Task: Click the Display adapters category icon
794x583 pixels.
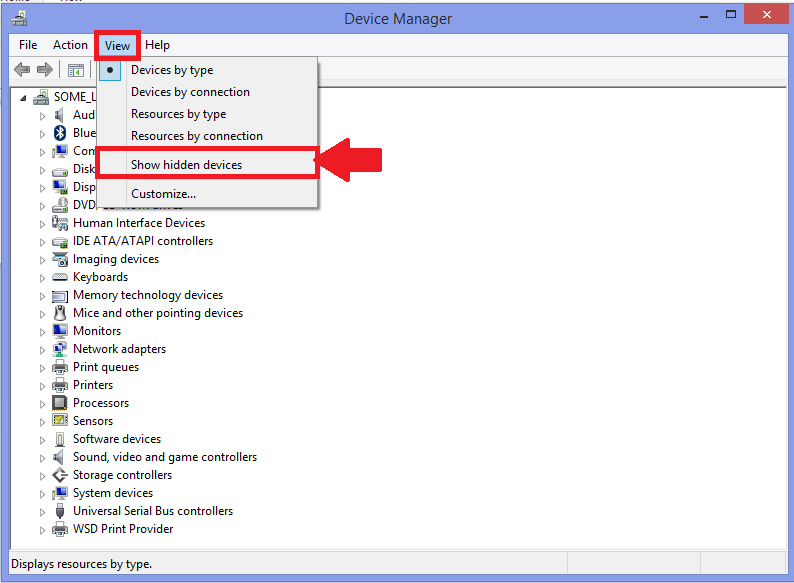Action: point(60,187)
